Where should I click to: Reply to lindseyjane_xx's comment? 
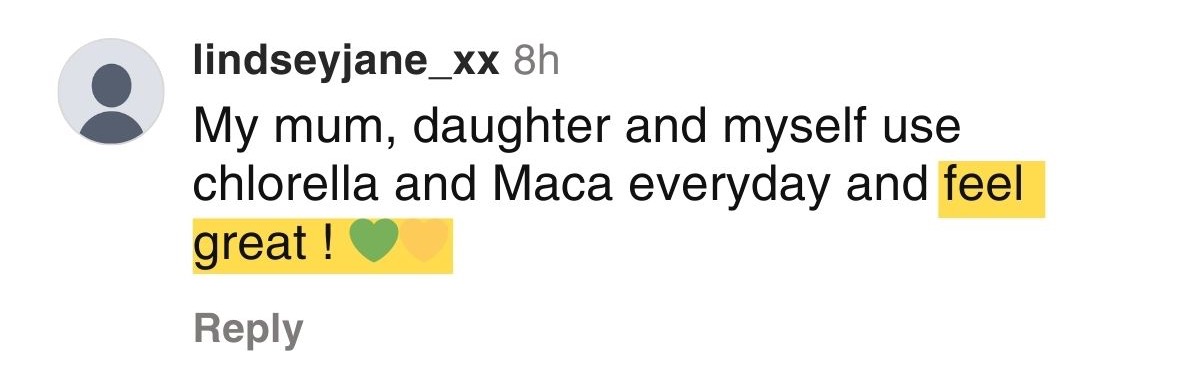coord(248,330)
